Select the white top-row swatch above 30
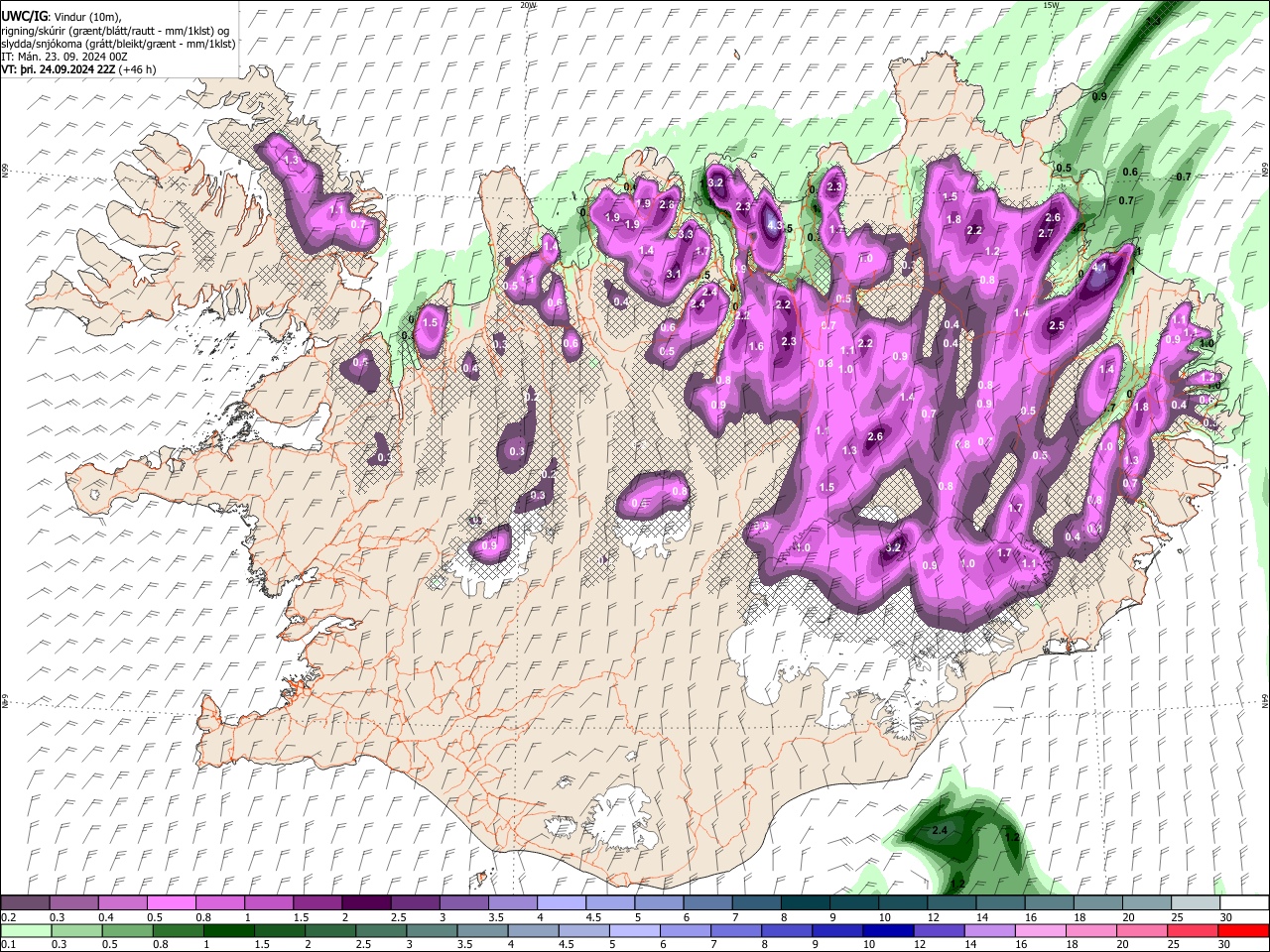This screenshot has height=952, width=1270. pyautogui.click(x=1245, y=903)
